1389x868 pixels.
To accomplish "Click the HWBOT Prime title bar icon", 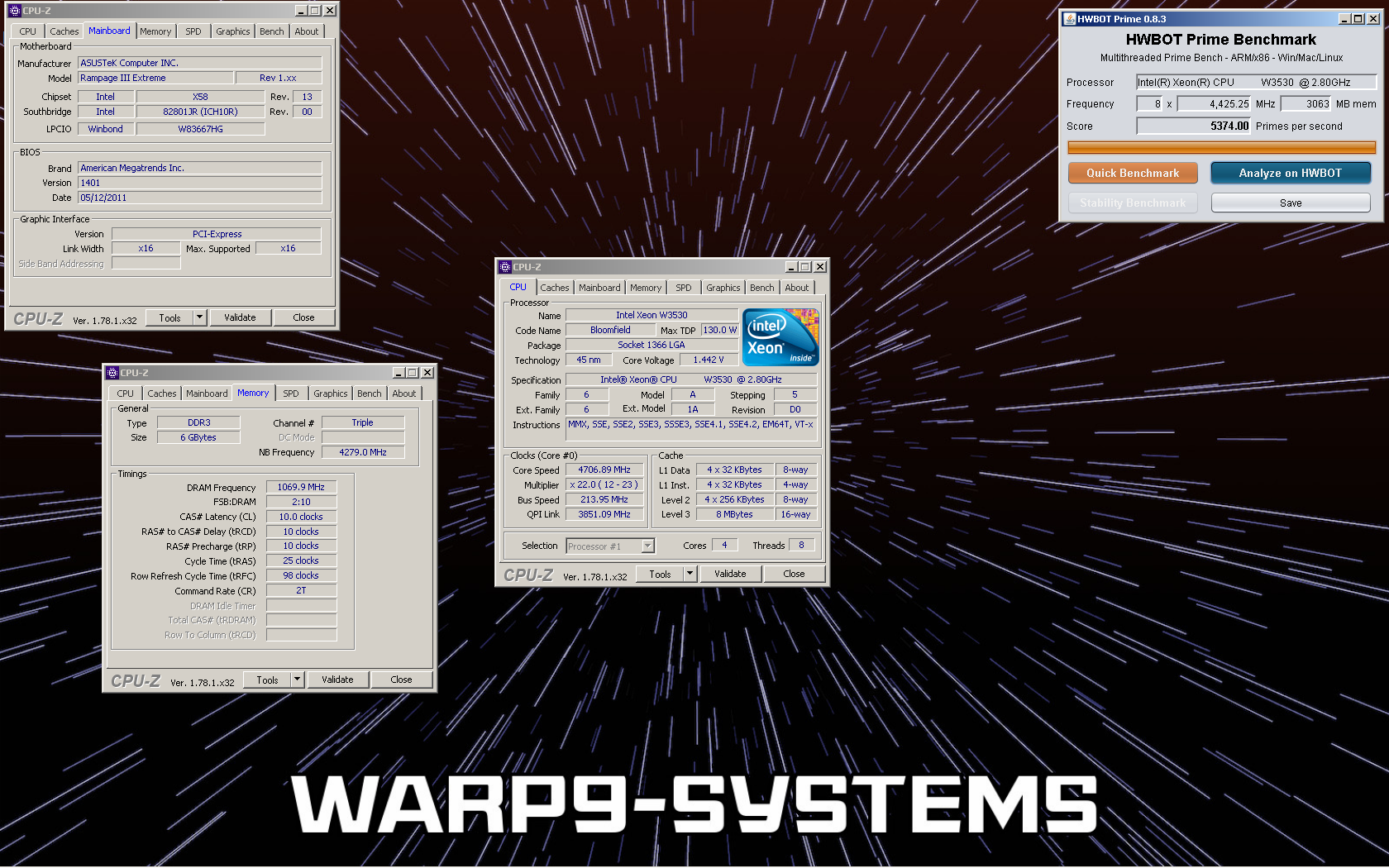I will 1069,19.
